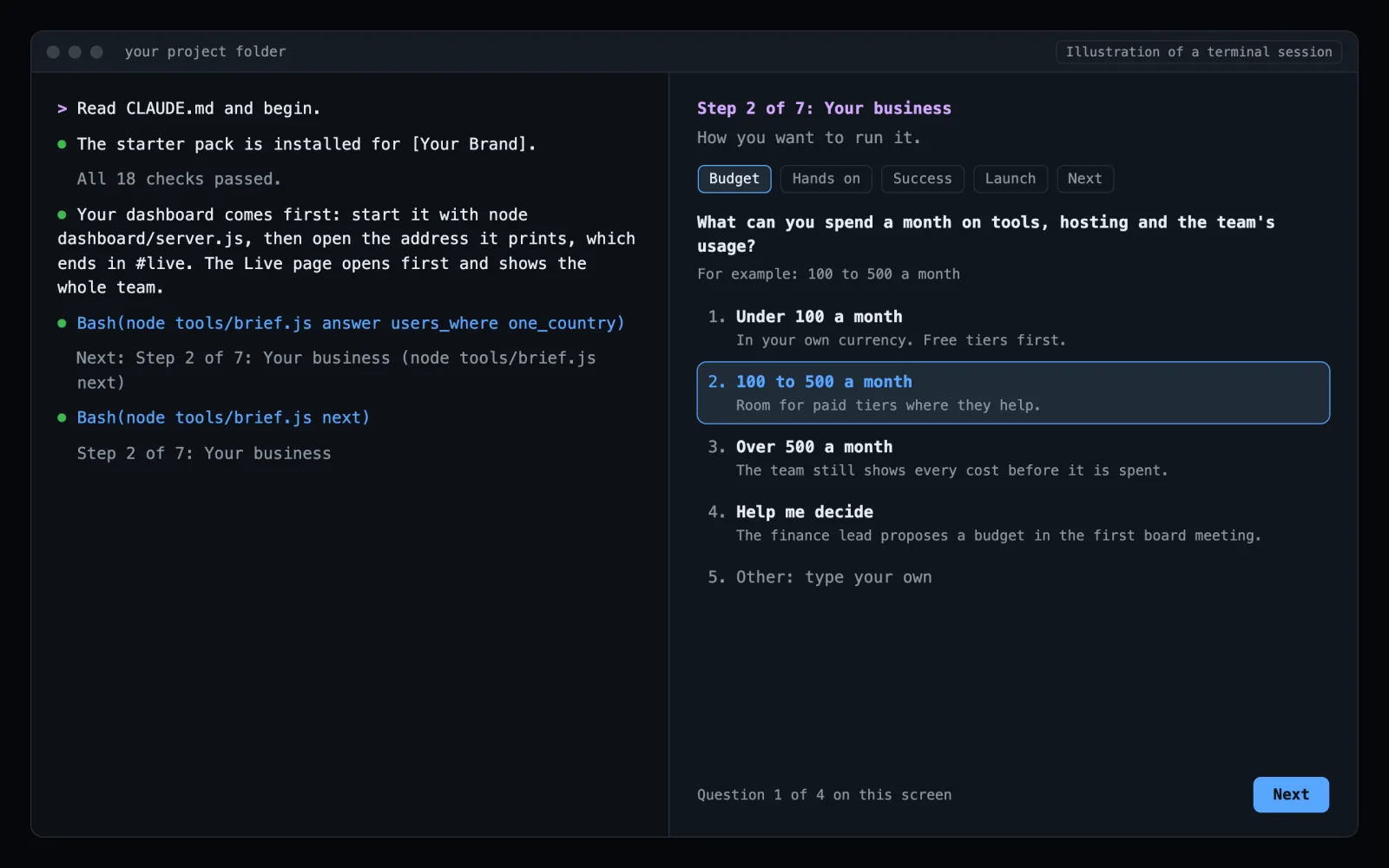Click the 'What can you spend a month' question

point(985,233)
